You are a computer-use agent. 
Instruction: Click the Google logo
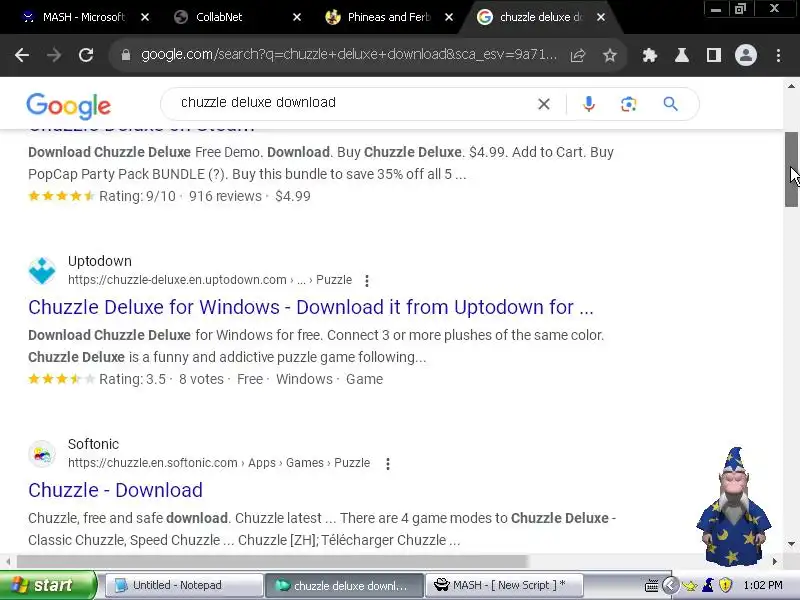[68, 106]
